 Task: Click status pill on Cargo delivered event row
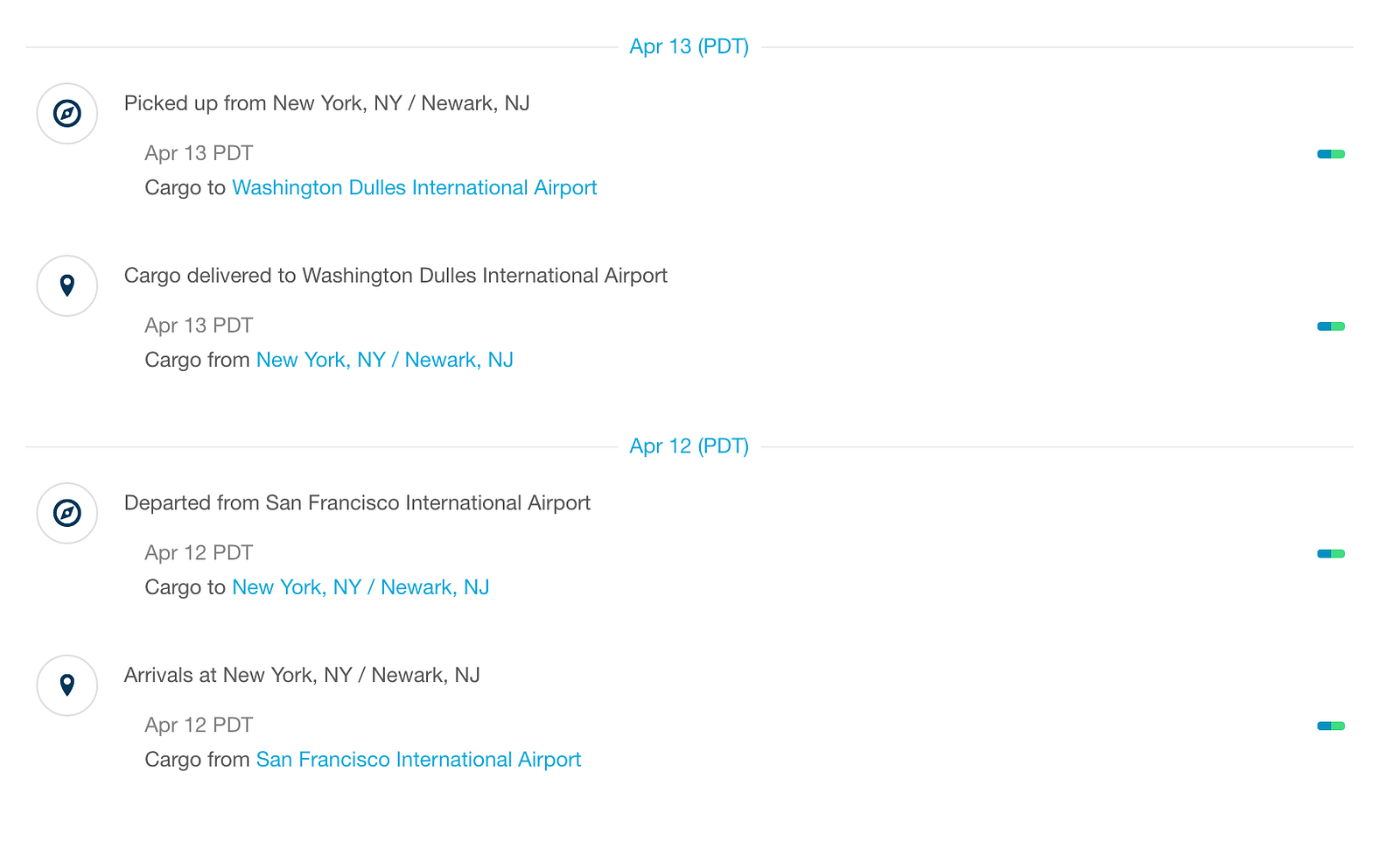1331,326
